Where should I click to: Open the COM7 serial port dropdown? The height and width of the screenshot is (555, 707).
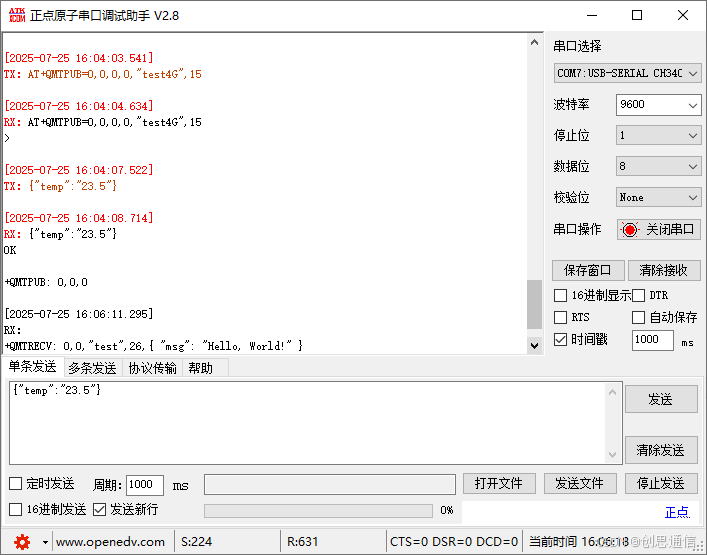click(x=627, y=73)
